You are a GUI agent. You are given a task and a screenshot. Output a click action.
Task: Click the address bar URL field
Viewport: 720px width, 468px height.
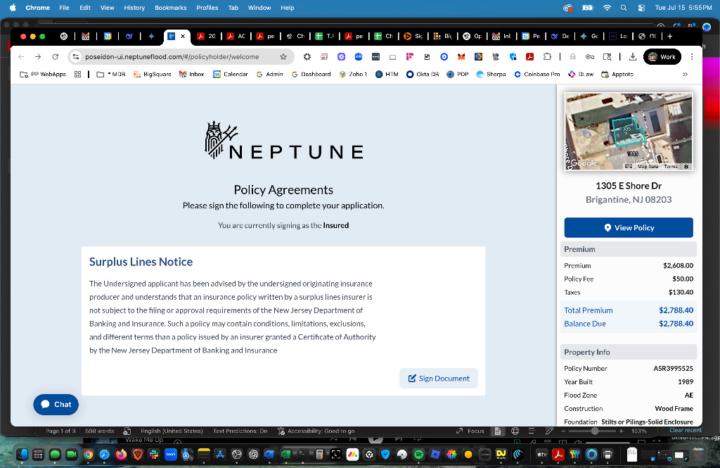pos(179,56)
